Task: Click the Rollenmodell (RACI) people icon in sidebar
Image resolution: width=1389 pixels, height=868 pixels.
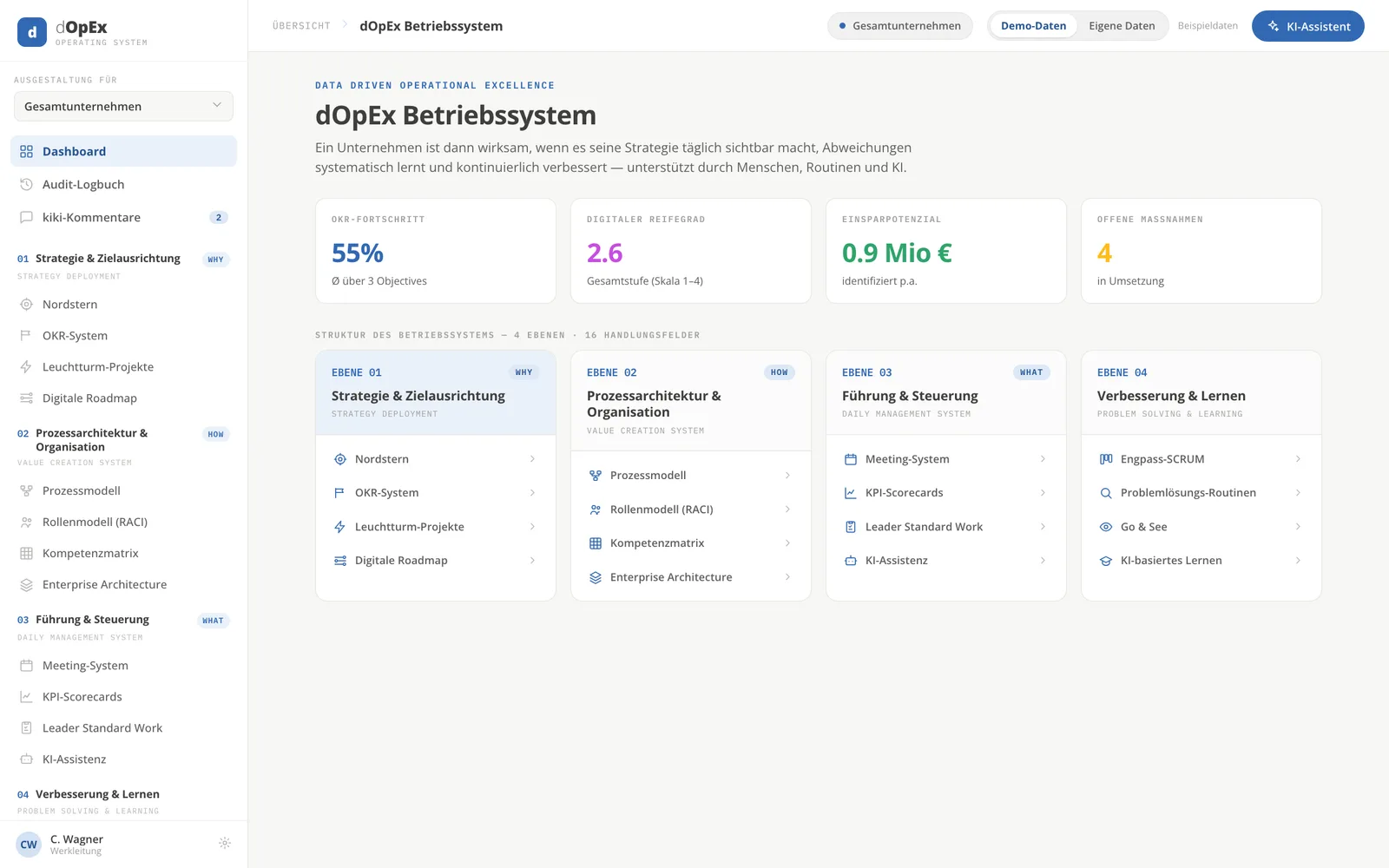Action: tap(26, 522)
